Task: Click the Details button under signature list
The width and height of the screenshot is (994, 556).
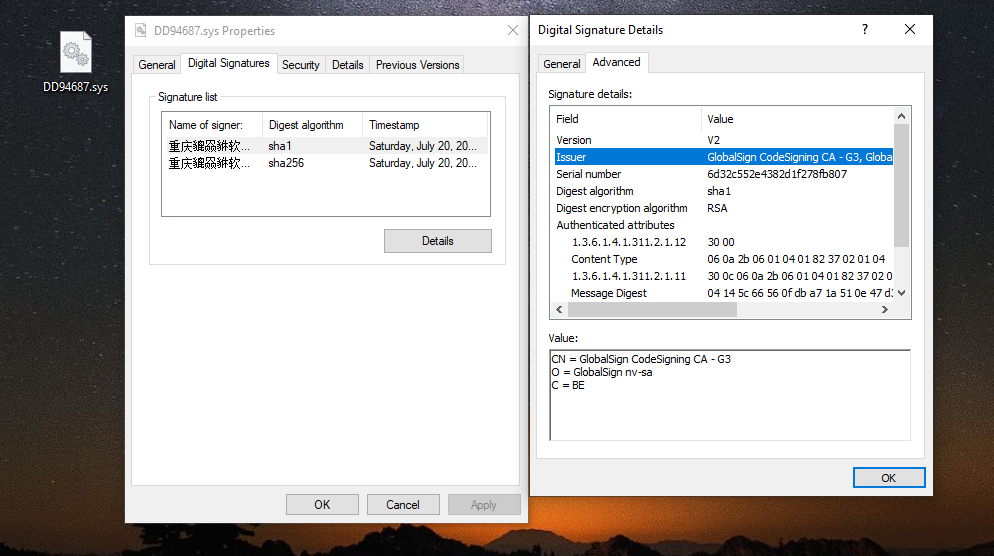Action: pyautogui.click(x=437, y=241)
